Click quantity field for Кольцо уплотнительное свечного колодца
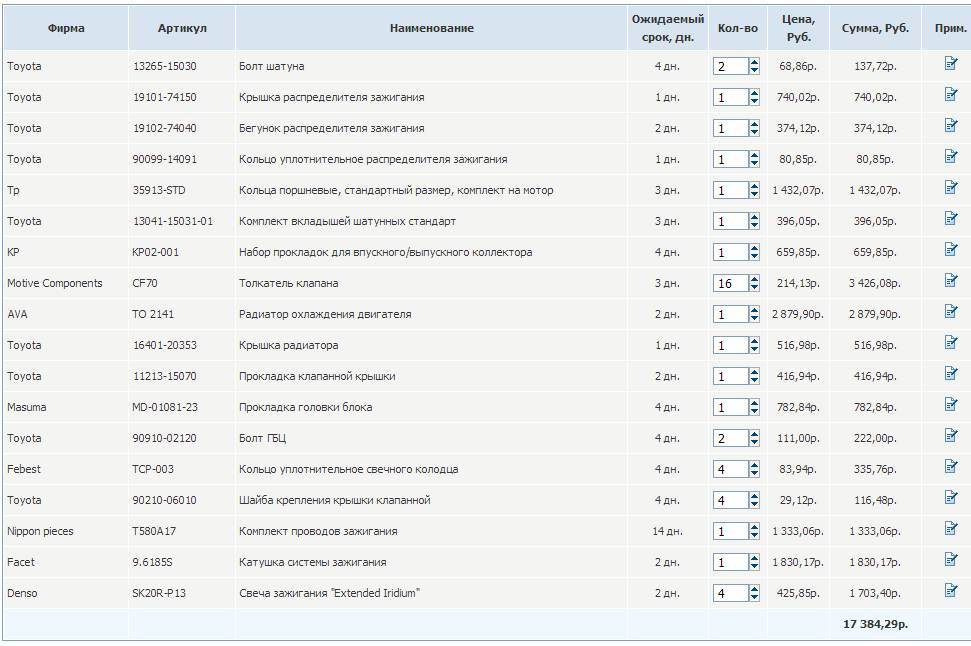 [729, 469]
